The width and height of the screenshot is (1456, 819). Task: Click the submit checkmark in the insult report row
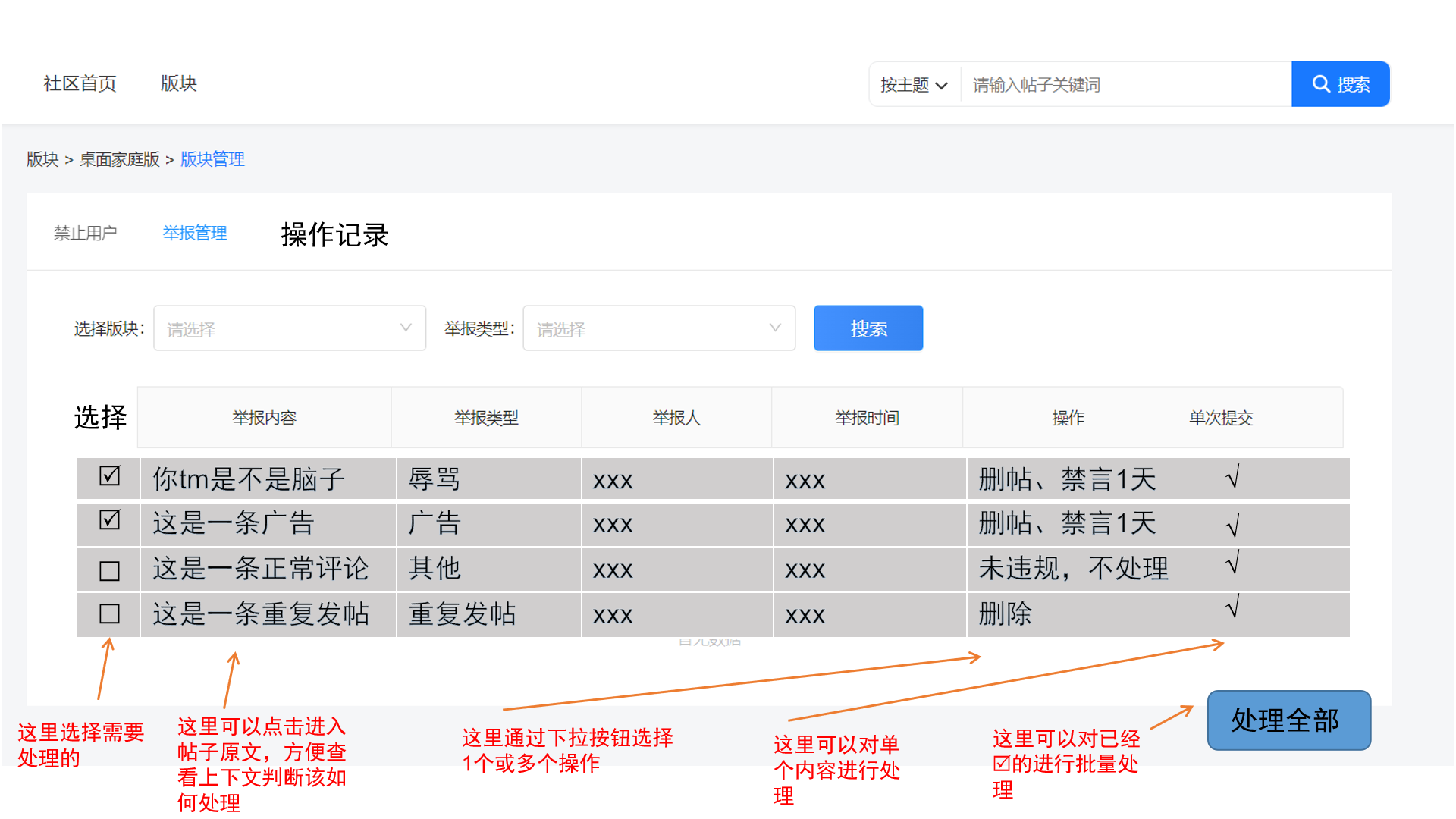pyautogui.click(x=1233, y=478)
